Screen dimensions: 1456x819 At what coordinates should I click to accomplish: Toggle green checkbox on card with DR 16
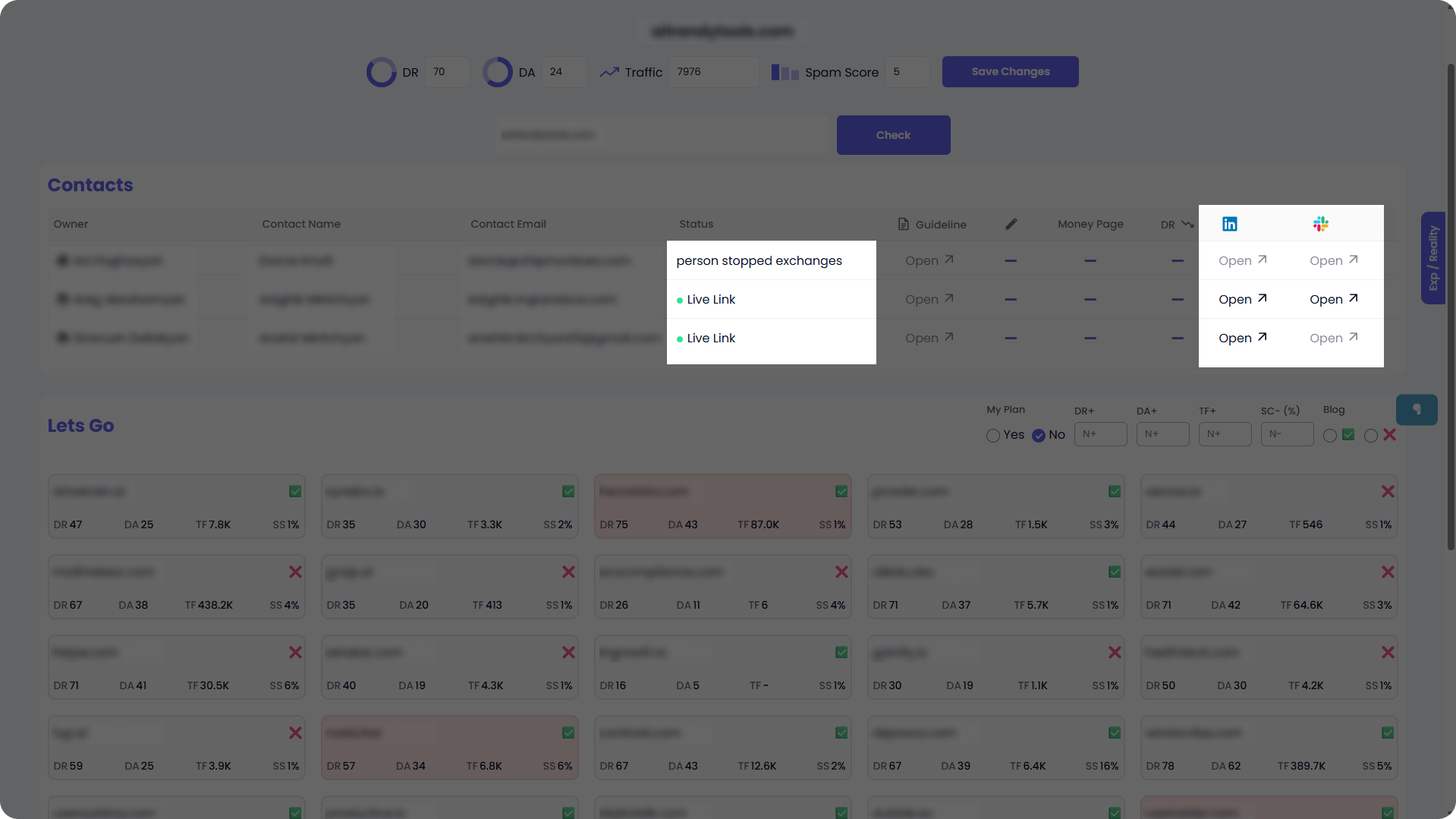click(841, 653)
